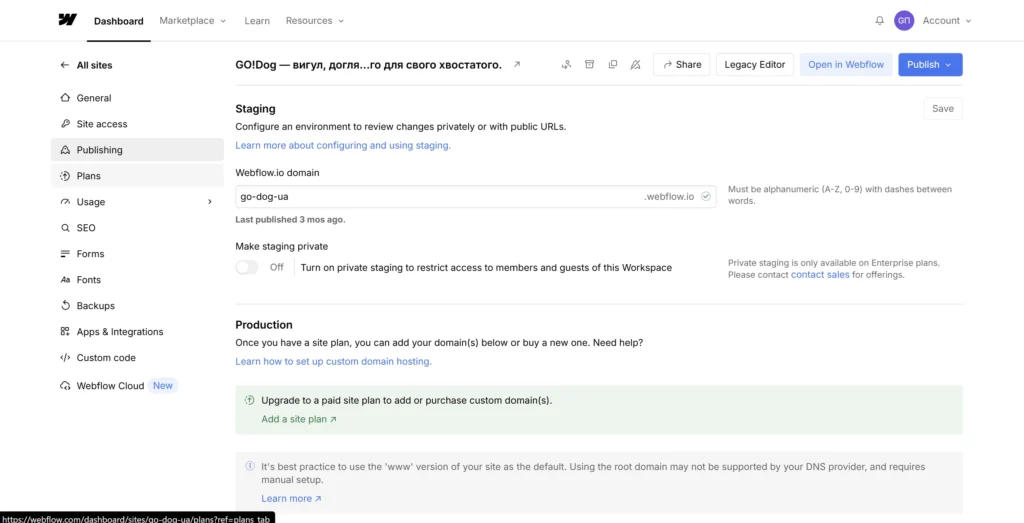The width and height of the screenshot is (1024, 523).
Task: Expand the Usage sidebar submenu arrow
Action: tap(210, 202)
